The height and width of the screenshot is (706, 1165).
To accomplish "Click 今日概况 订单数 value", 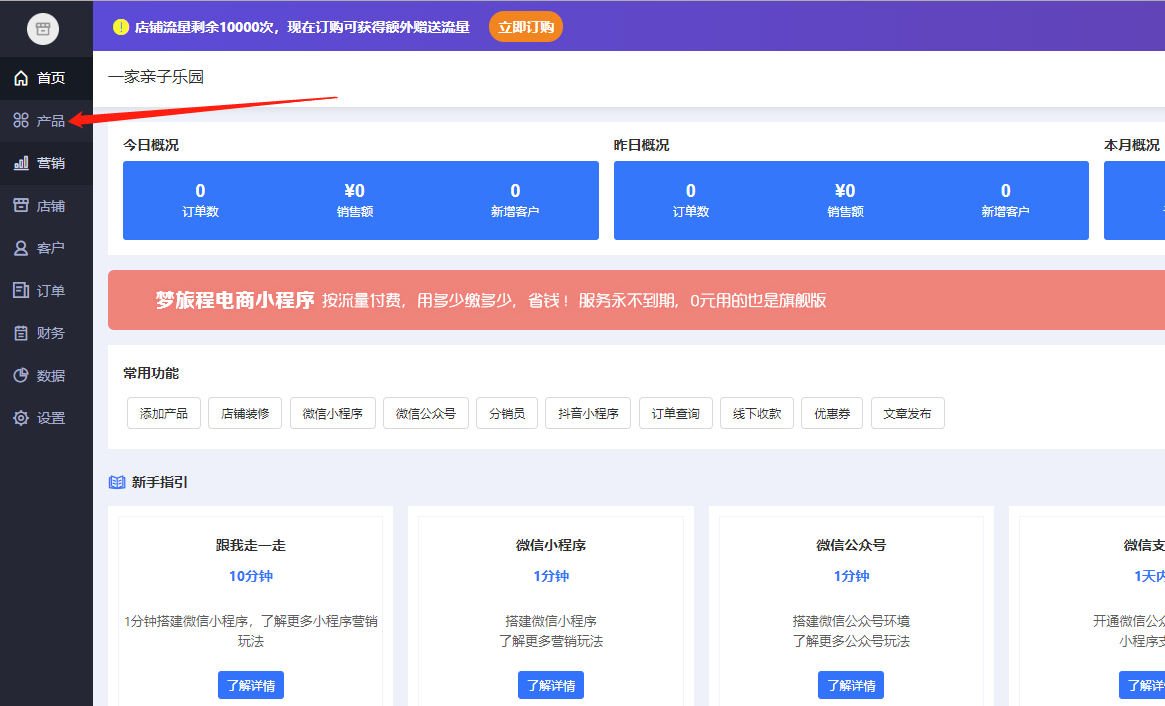I will [x=201, y=191].
